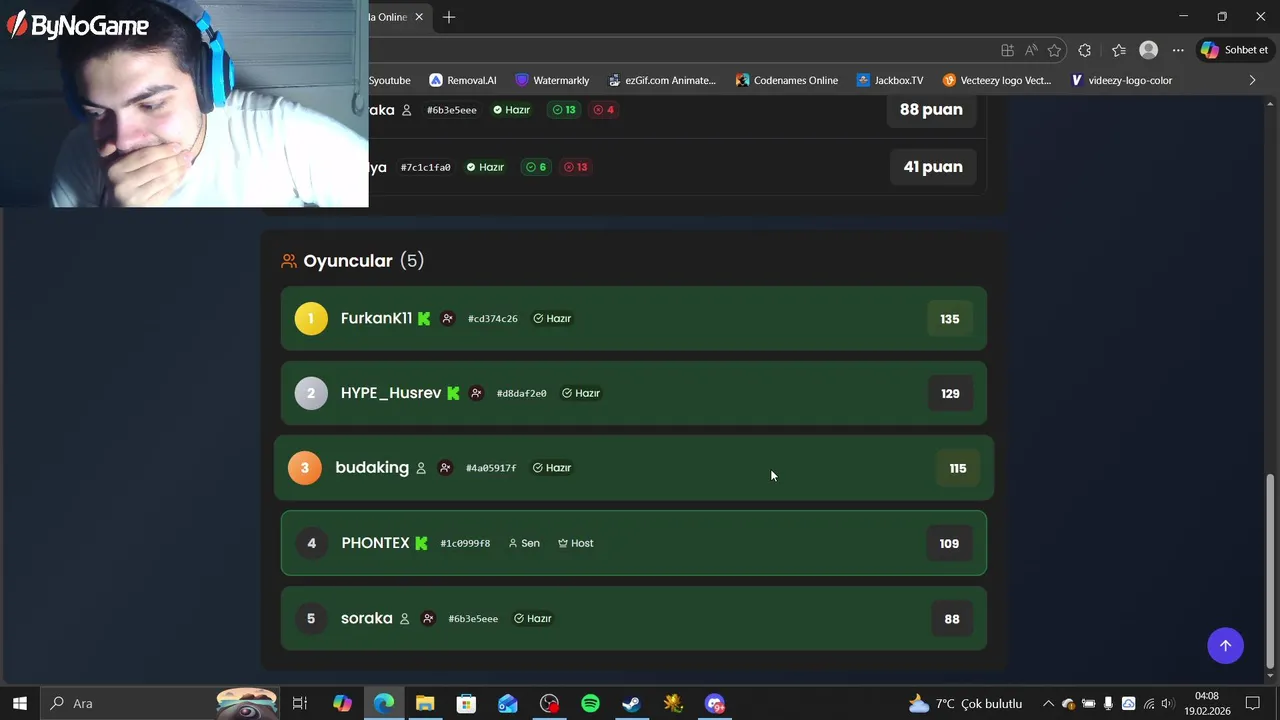The image size is (1280, 720).
Task: Open Spotify from the taskbar
Action: click(x=590, y=703)
